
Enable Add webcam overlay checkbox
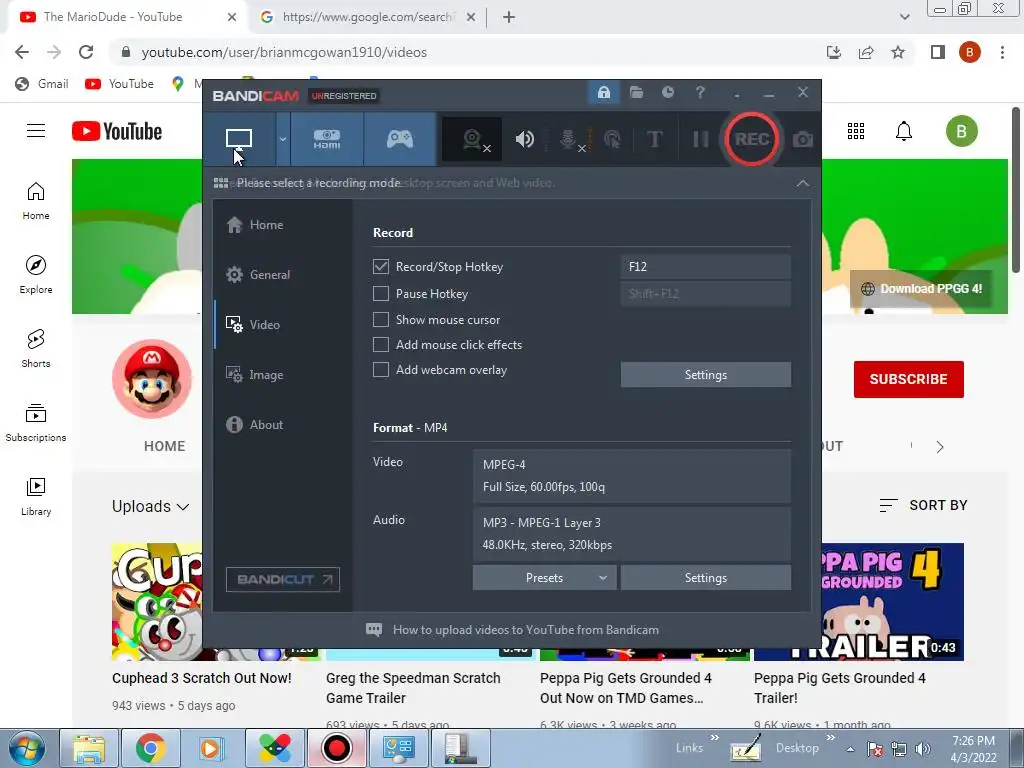[x=381, y=370]
